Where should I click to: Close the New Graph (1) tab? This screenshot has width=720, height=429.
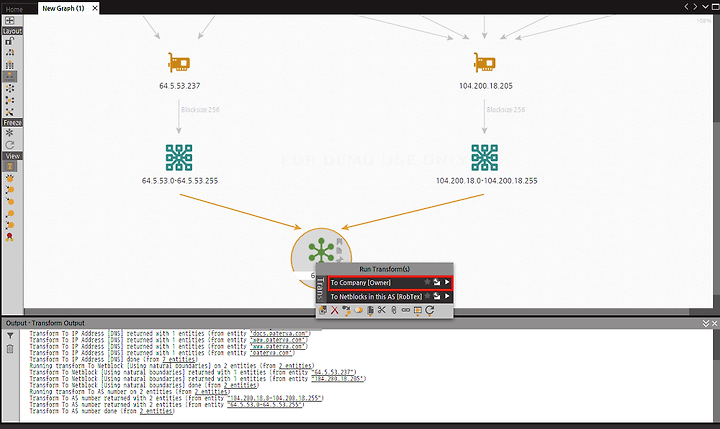coord(95,8)
